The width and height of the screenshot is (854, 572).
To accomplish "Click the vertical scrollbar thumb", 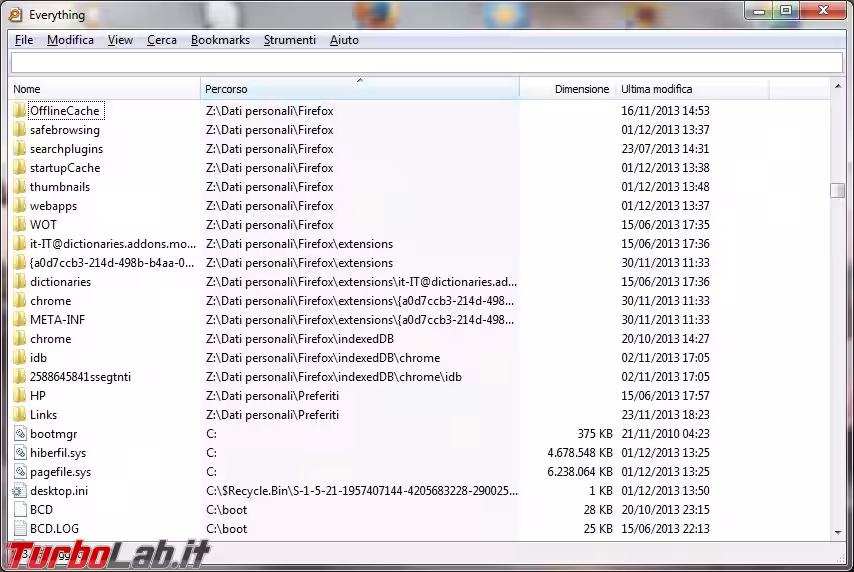I will coord(838,190).
